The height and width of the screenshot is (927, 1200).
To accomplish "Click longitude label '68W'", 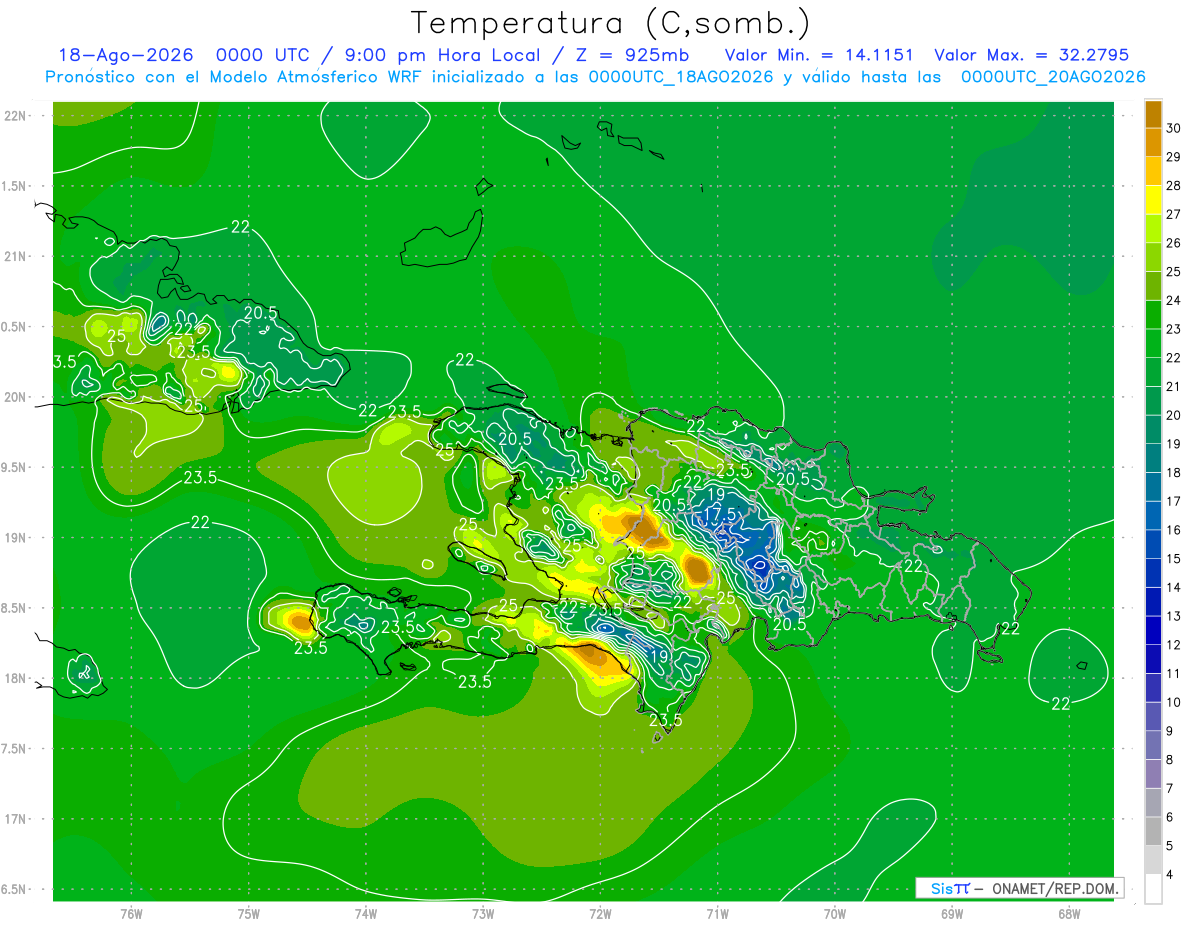I will coord(1068,914).
